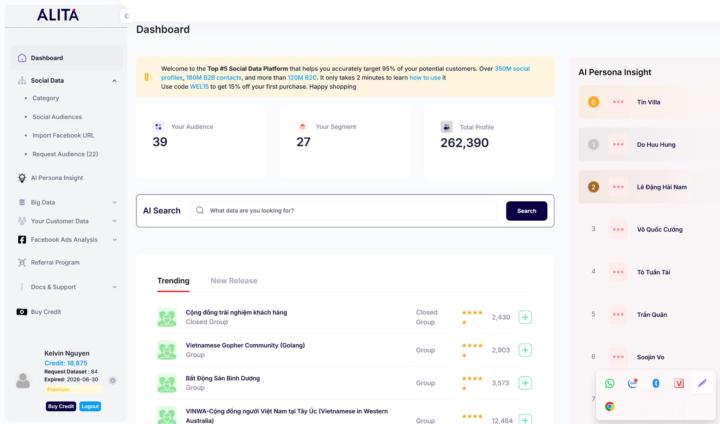
Task: Collapse the Social Data section chevron
Action: tap(114, 81)
